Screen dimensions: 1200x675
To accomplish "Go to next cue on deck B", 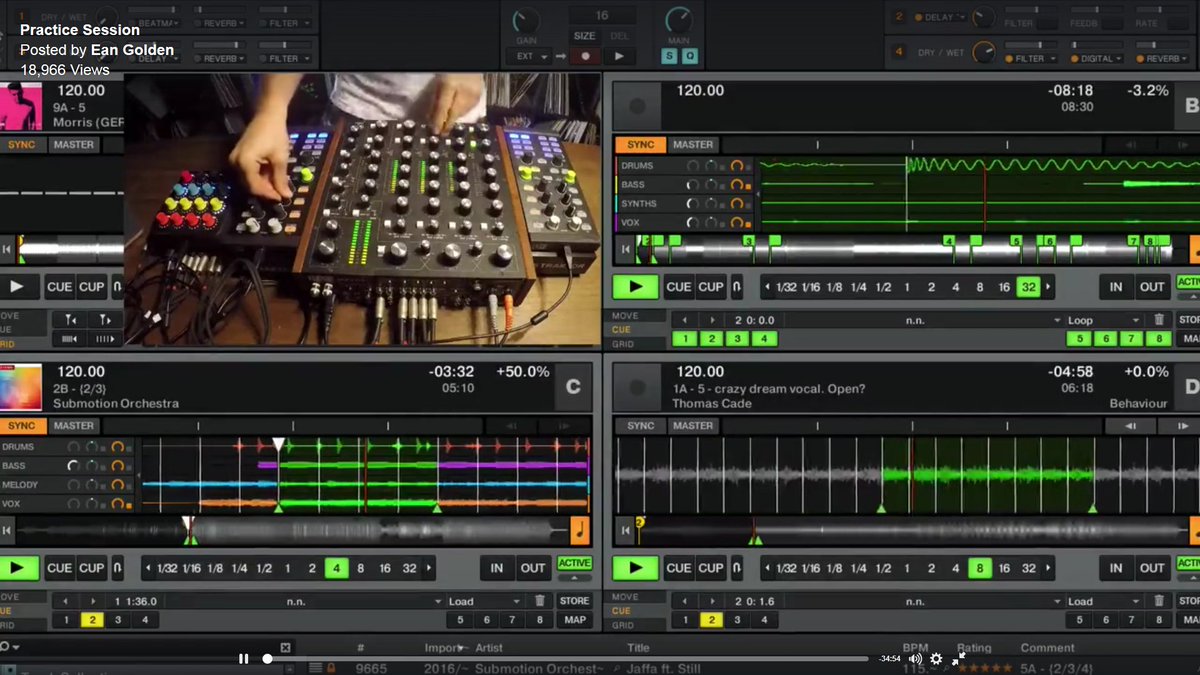I will coord(712,320).
